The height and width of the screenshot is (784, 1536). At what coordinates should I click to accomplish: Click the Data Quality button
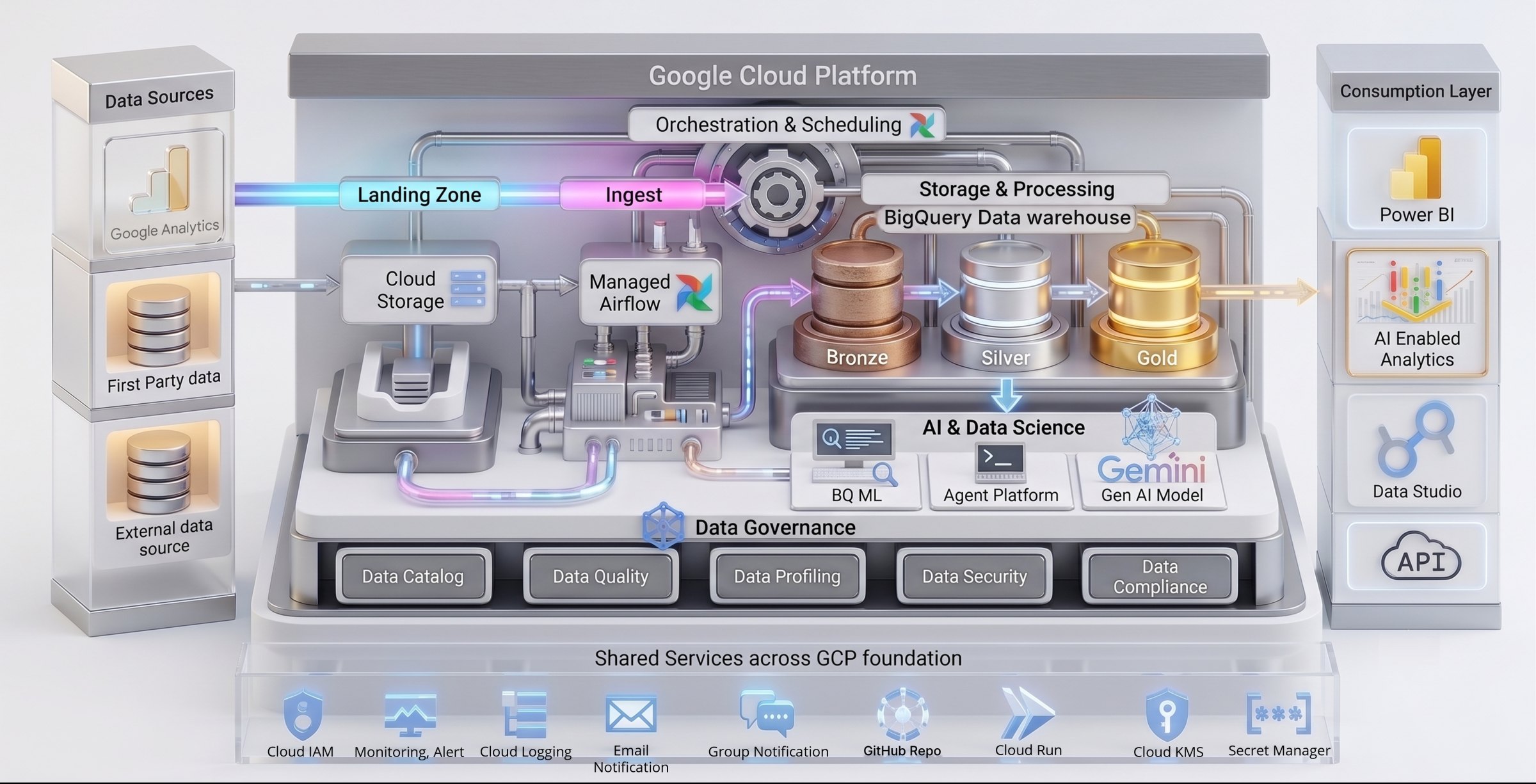[600, 577]
